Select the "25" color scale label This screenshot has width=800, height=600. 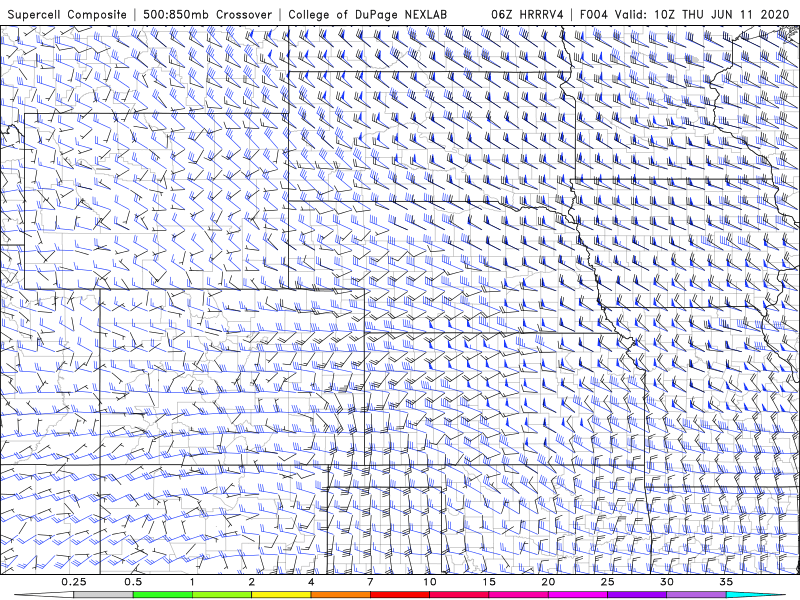[x=607, y=582]
